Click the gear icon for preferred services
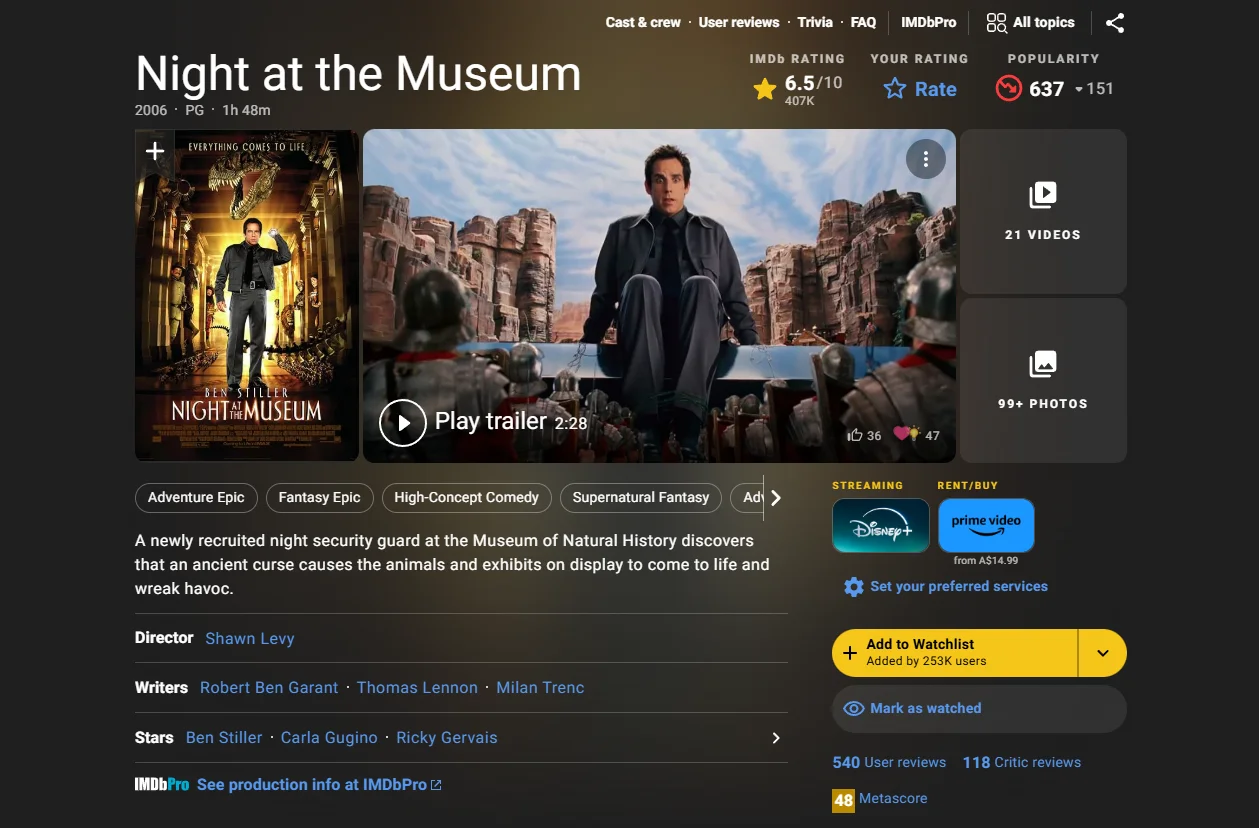1259x828 pixels. point(853,587)
